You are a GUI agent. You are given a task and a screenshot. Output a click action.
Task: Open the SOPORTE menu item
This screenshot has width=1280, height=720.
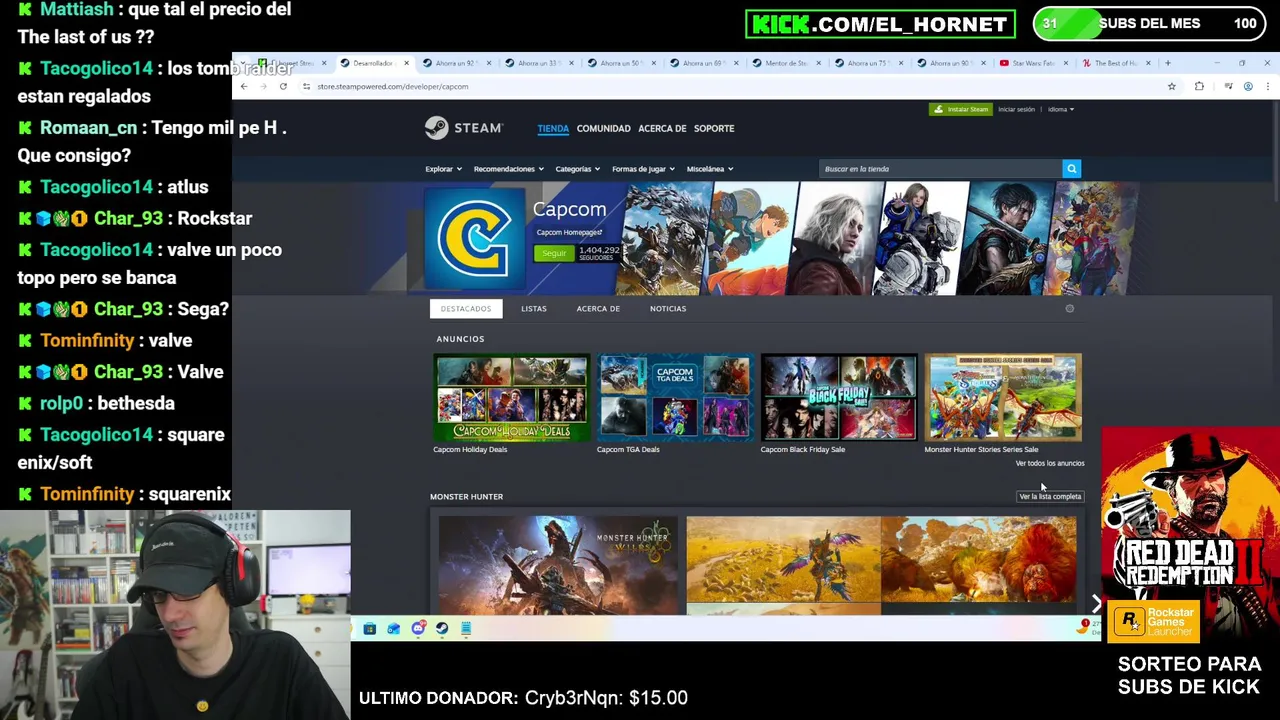(x=714, y=128)
